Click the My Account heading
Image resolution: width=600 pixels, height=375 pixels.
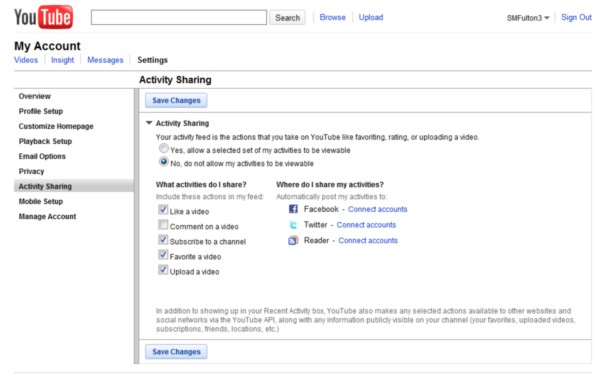pyautogui.click(x=47, y=46)
